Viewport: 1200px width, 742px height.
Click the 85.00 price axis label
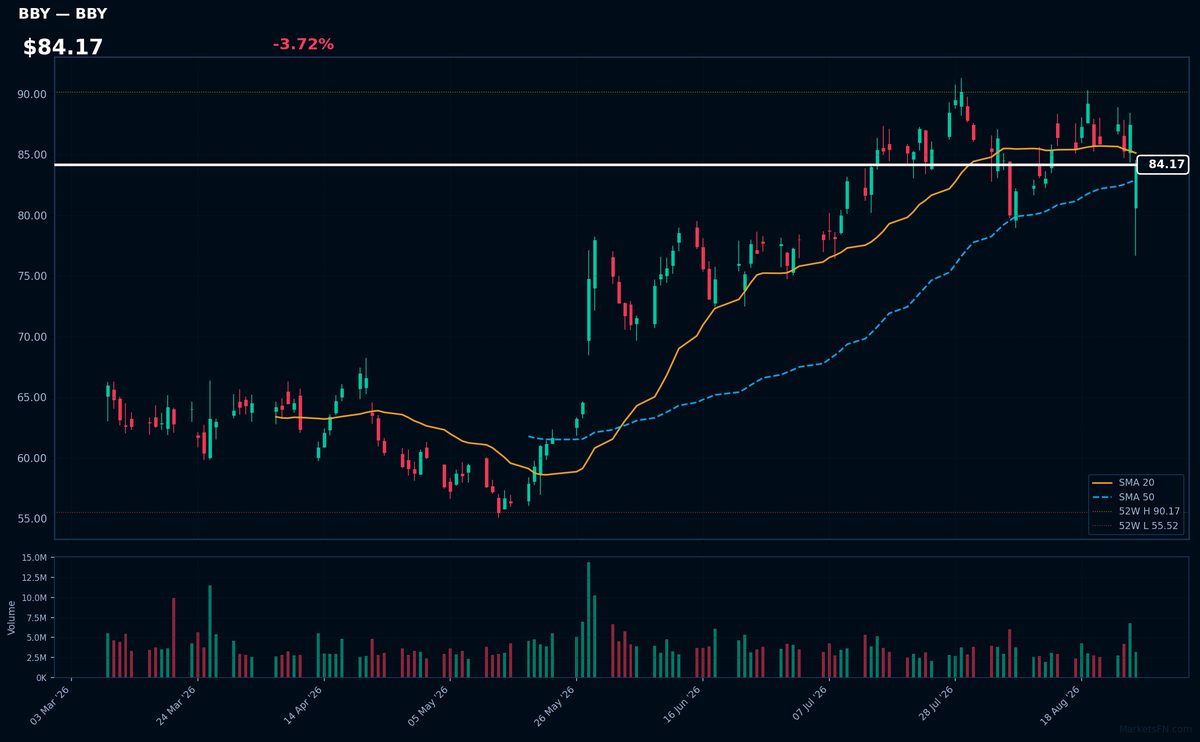tap(33, 155)
